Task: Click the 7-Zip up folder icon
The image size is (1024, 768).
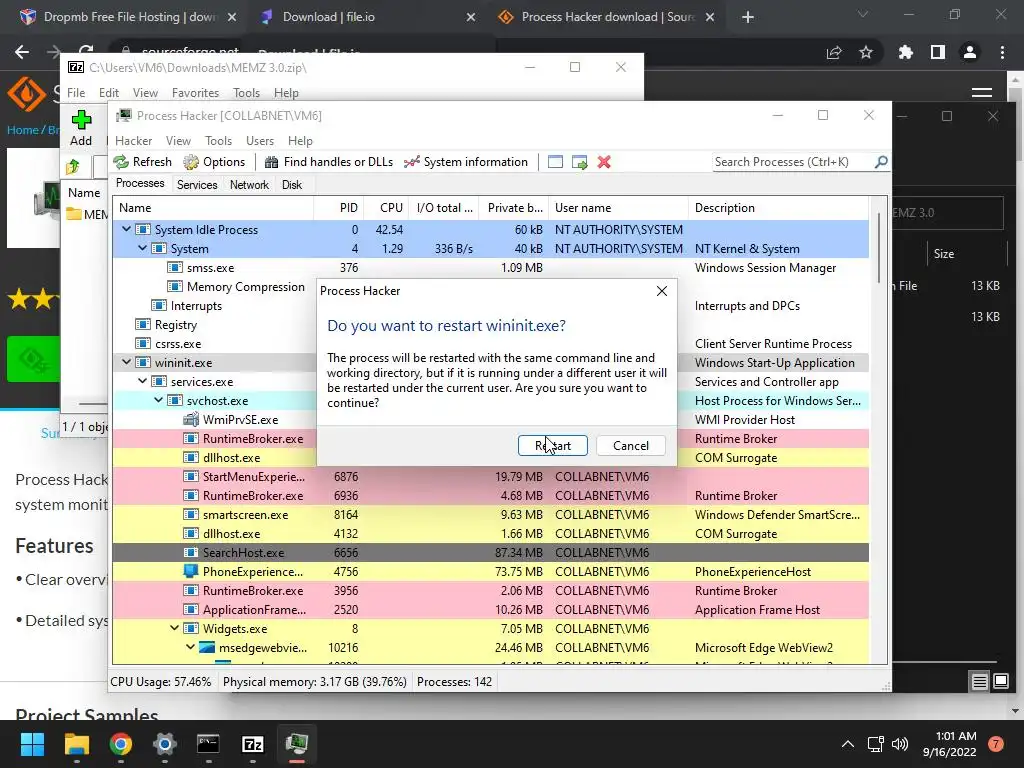Action: coord(73,167)
